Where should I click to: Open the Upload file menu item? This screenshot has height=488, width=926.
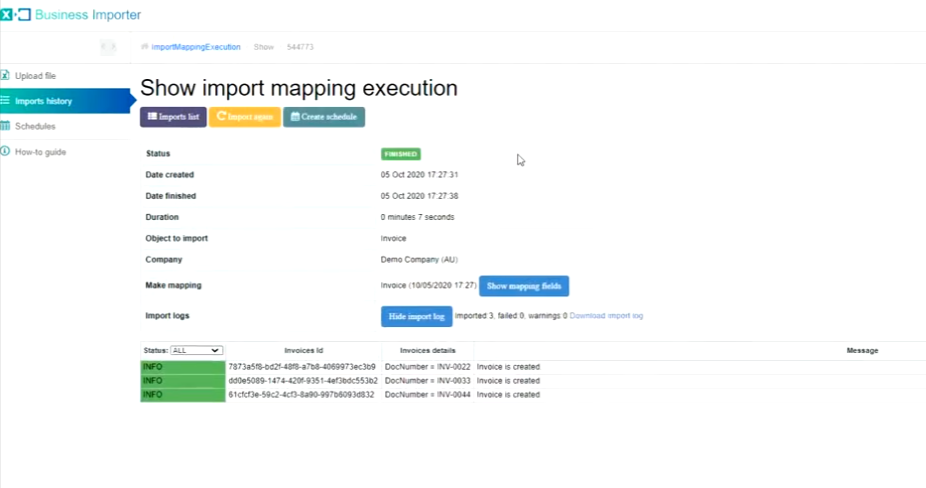[36, 76]
